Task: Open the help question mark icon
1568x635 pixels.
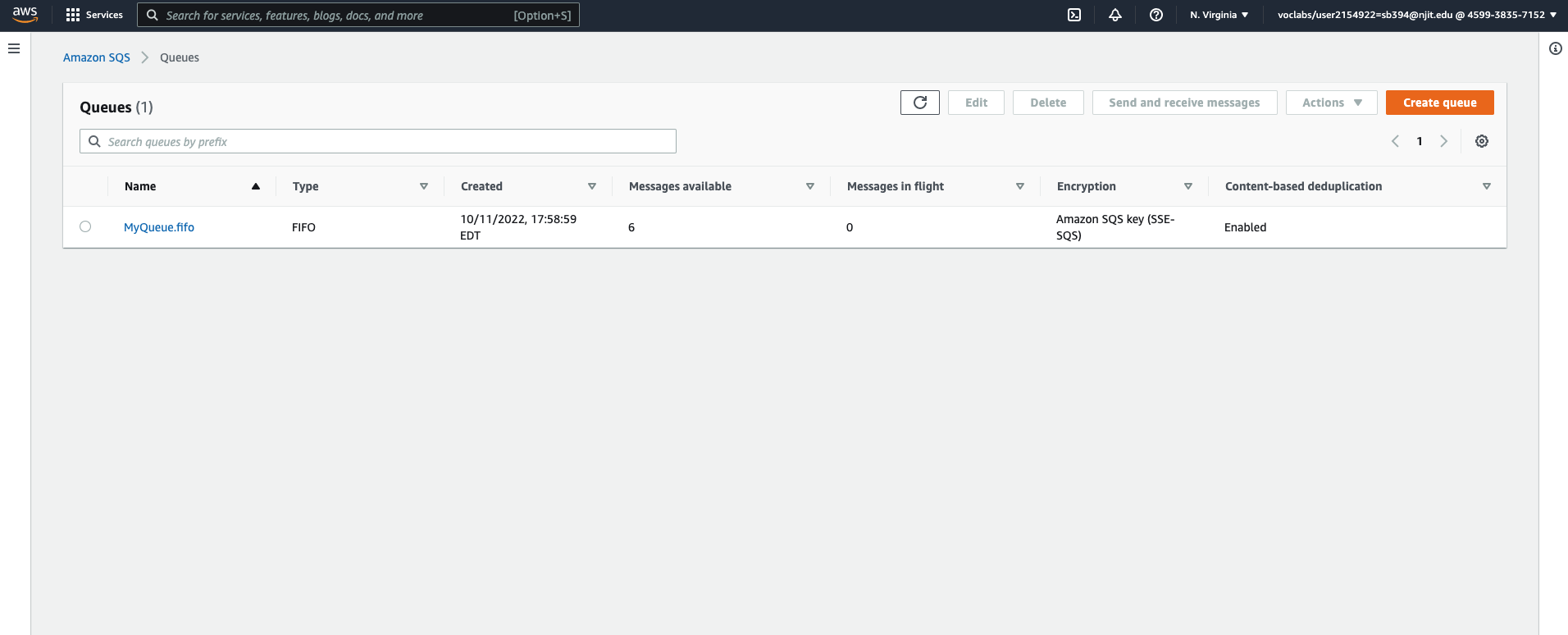Action: click(x=1156, y=15)
